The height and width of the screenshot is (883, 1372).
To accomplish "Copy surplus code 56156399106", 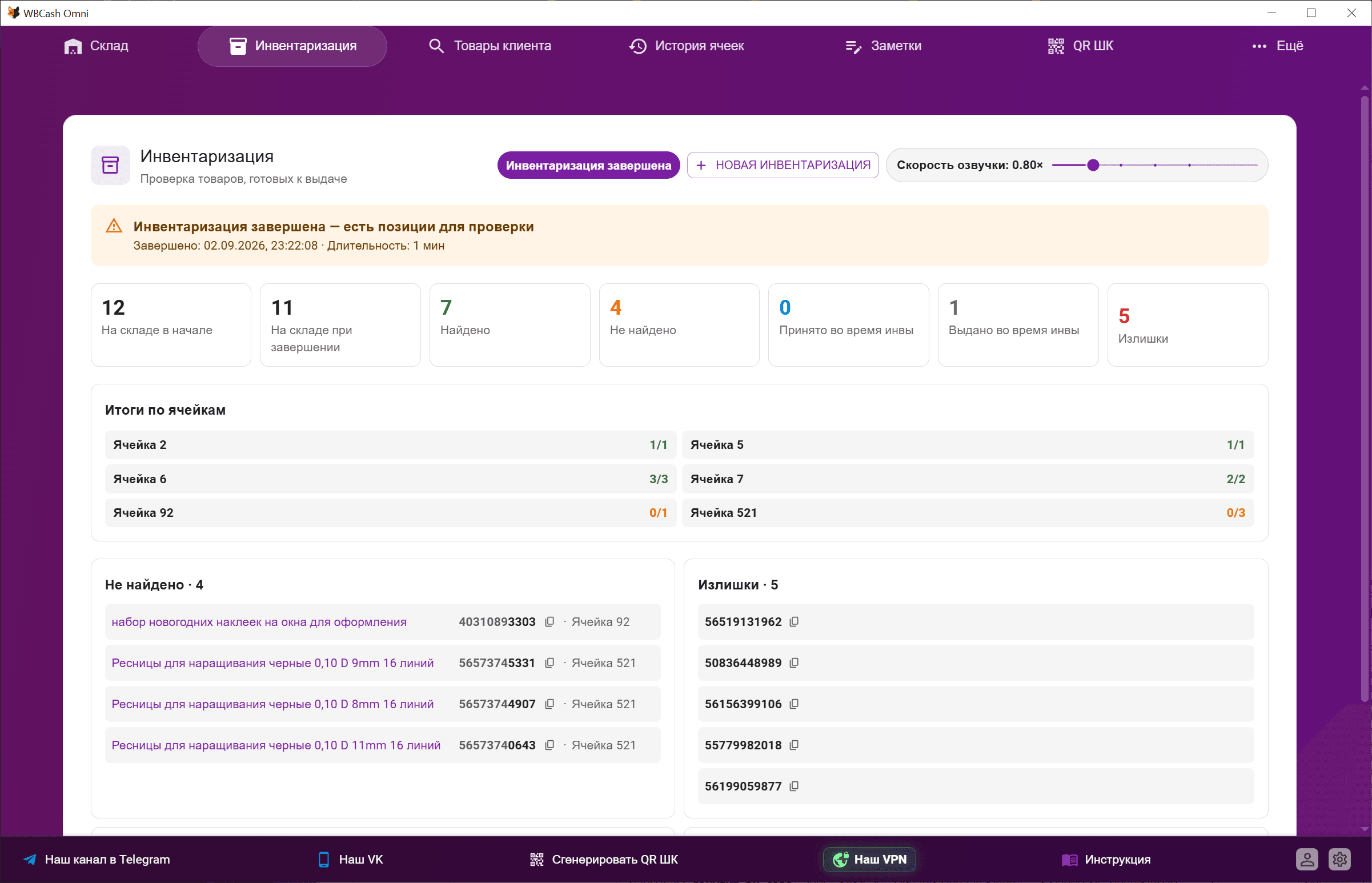I will tap(794, 704).
